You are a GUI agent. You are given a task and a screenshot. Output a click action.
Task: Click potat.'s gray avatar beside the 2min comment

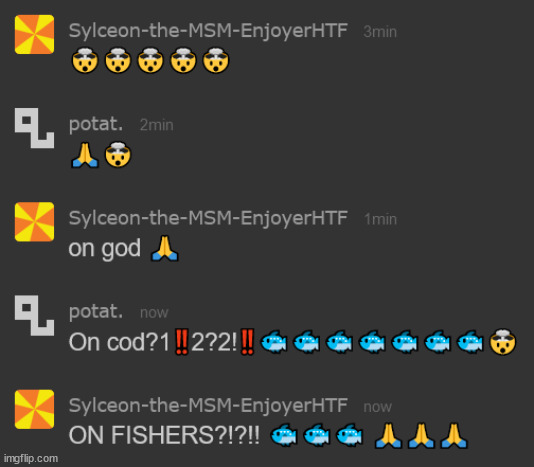34,128
